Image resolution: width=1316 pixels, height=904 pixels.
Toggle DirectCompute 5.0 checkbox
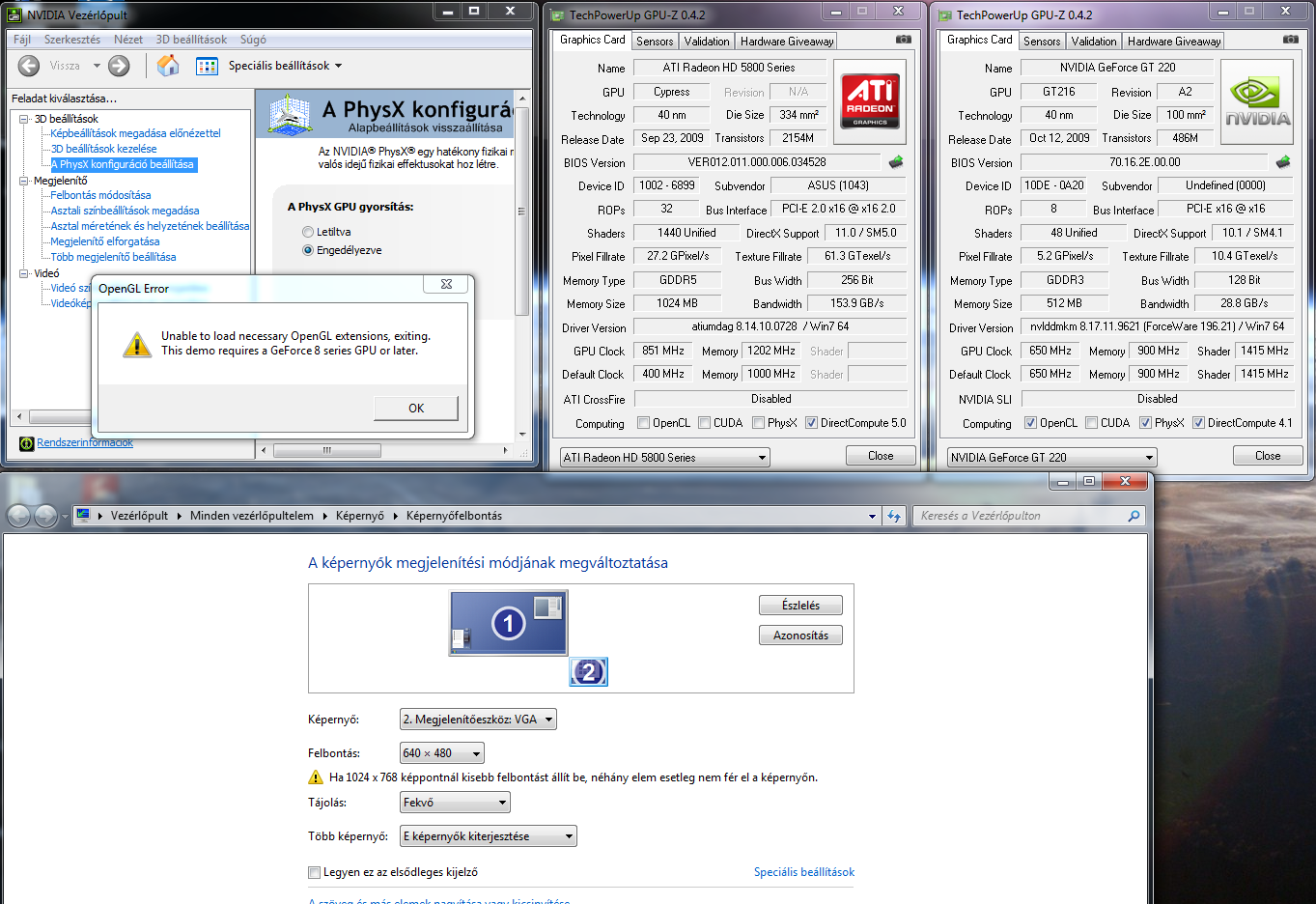(x=811, y=423)
